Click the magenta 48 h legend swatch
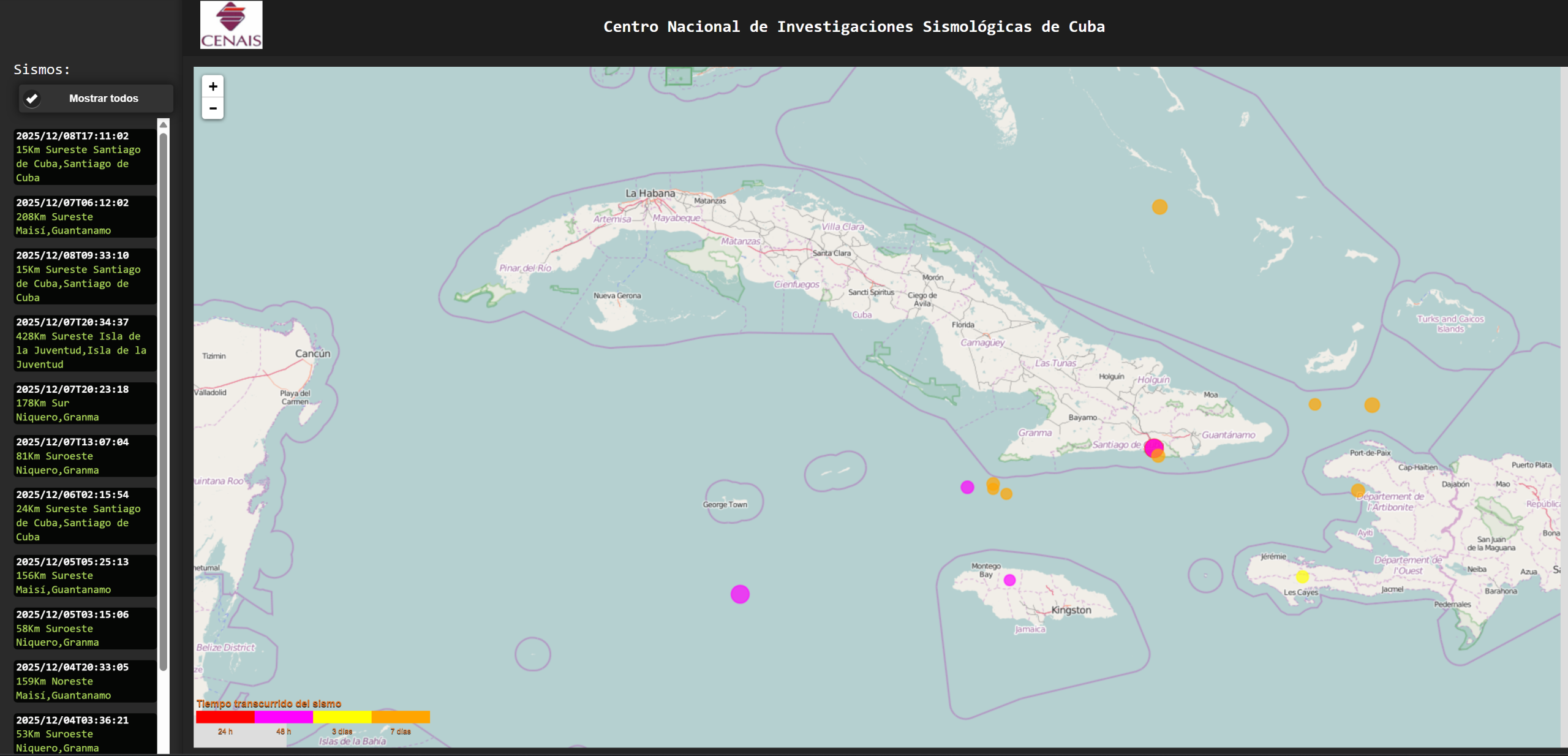Screen dimensions: 1568x756 [x=283, y=717]
